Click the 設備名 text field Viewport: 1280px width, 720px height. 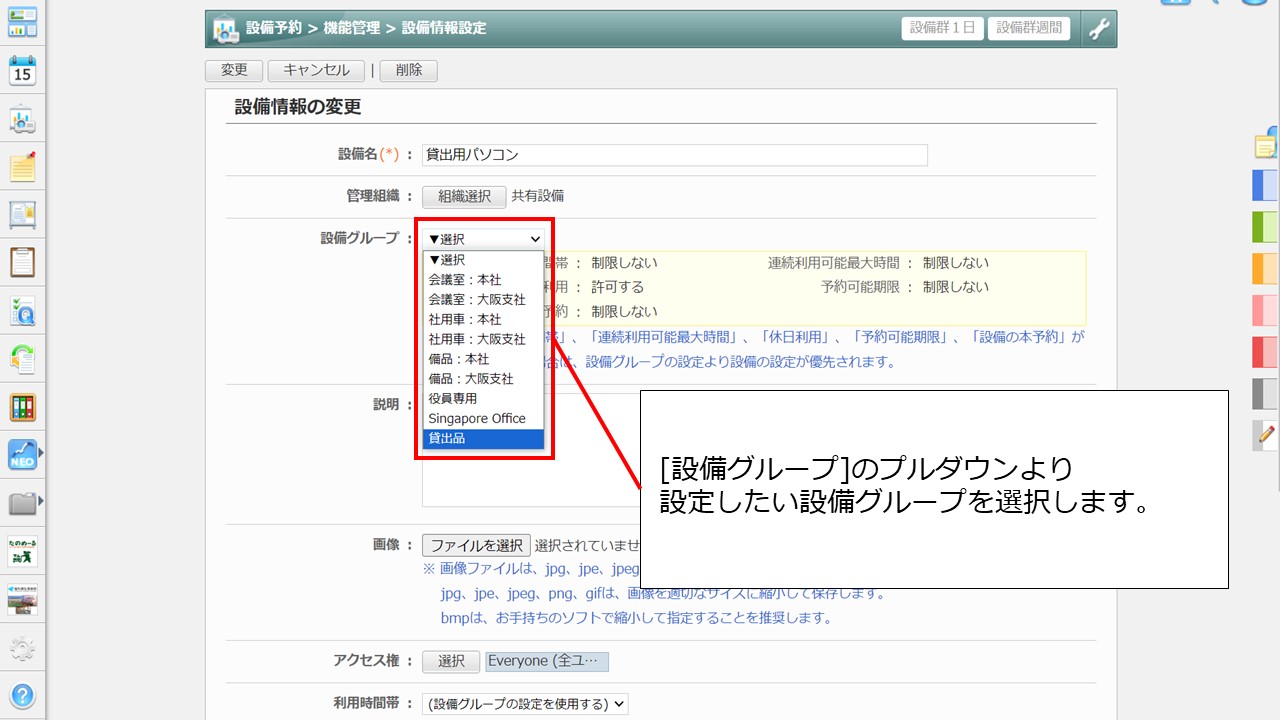[675, 155]
